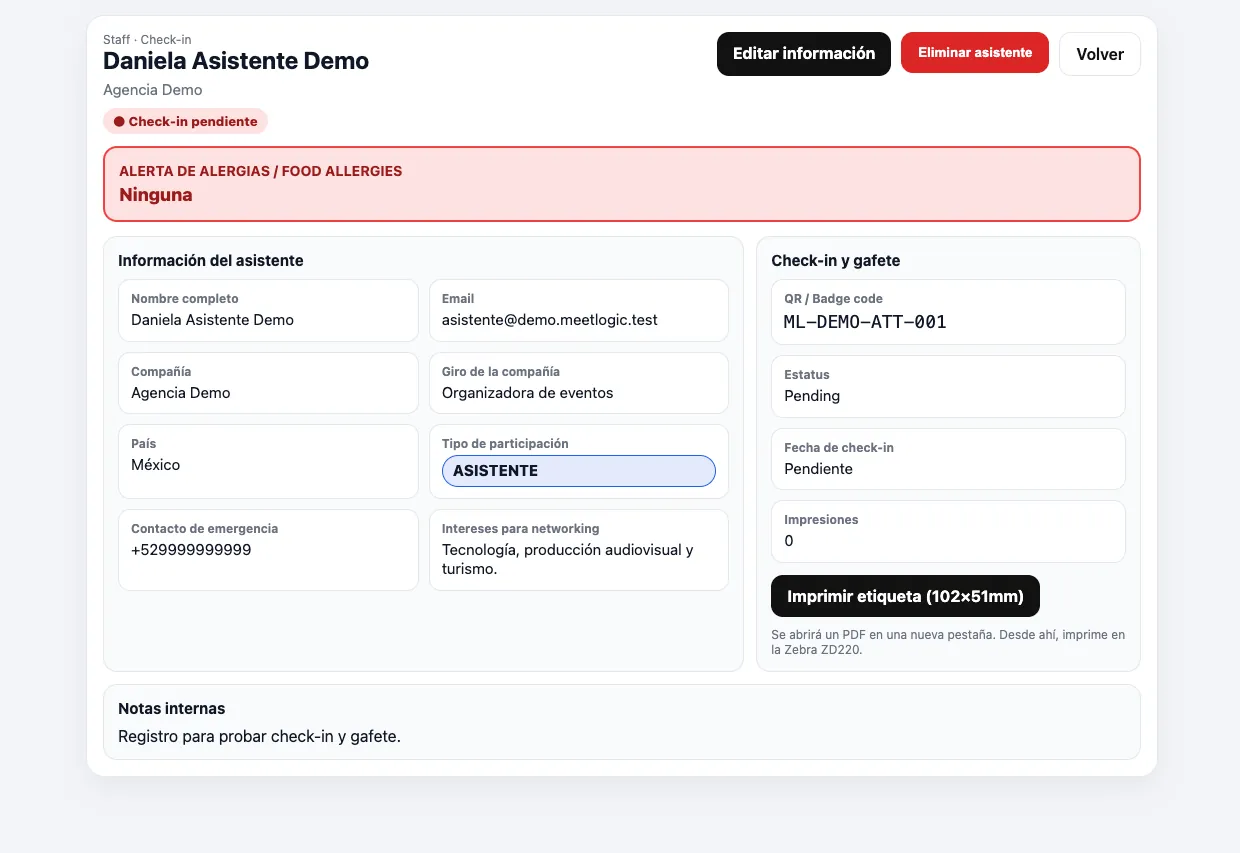Click the Fecha de check-in value Pendiente
1240x853 pixels.
tap(818, 469)
